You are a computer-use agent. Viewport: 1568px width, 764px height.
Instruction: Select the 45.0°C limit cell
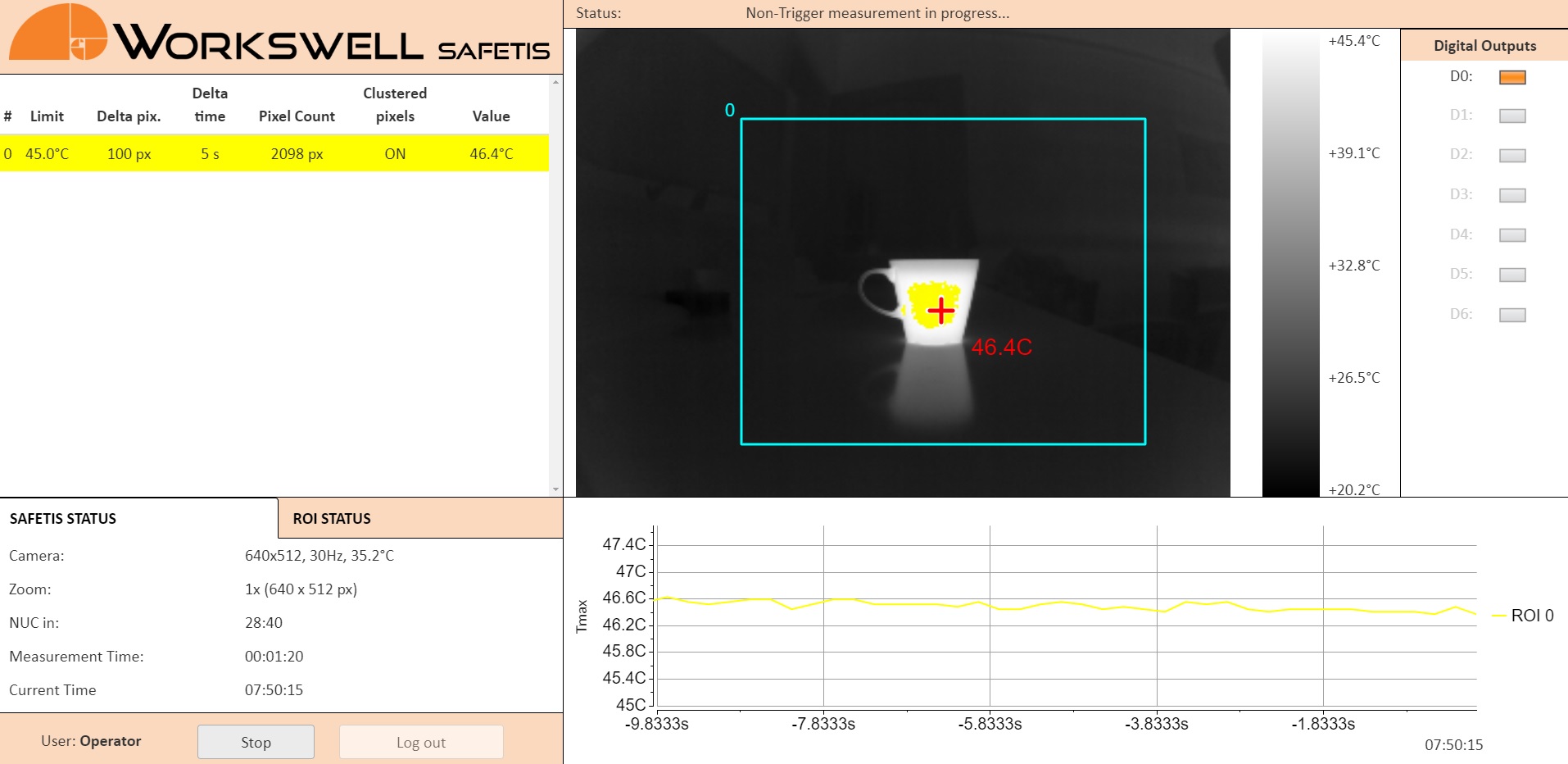coord(48,153)
